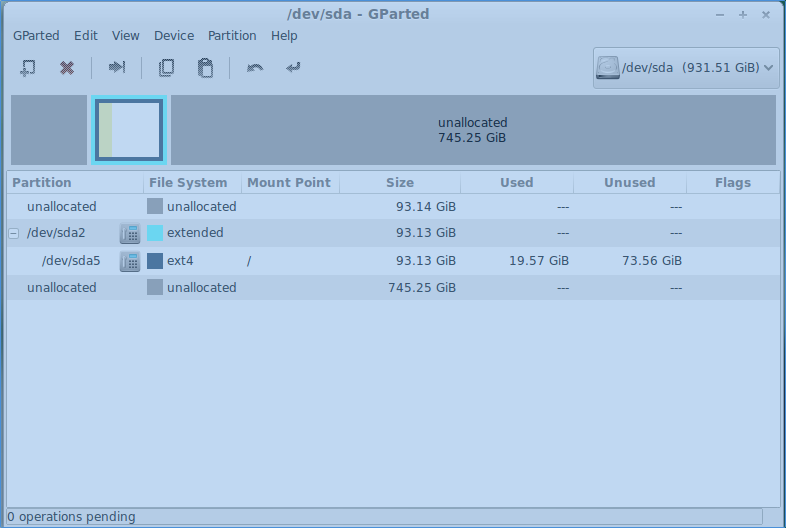Click the Undo last operation icon

click(x=255, y=67)
